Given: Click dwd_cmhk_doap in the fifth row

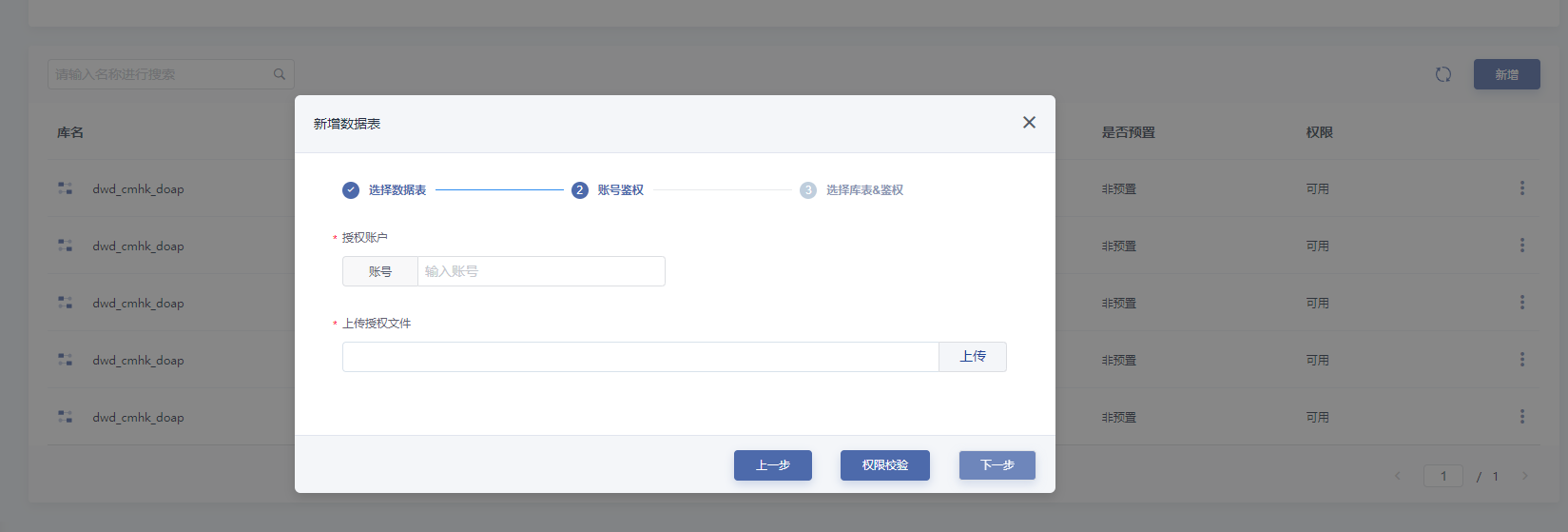Looking at the screenshot, I should (x=138, y=418).
